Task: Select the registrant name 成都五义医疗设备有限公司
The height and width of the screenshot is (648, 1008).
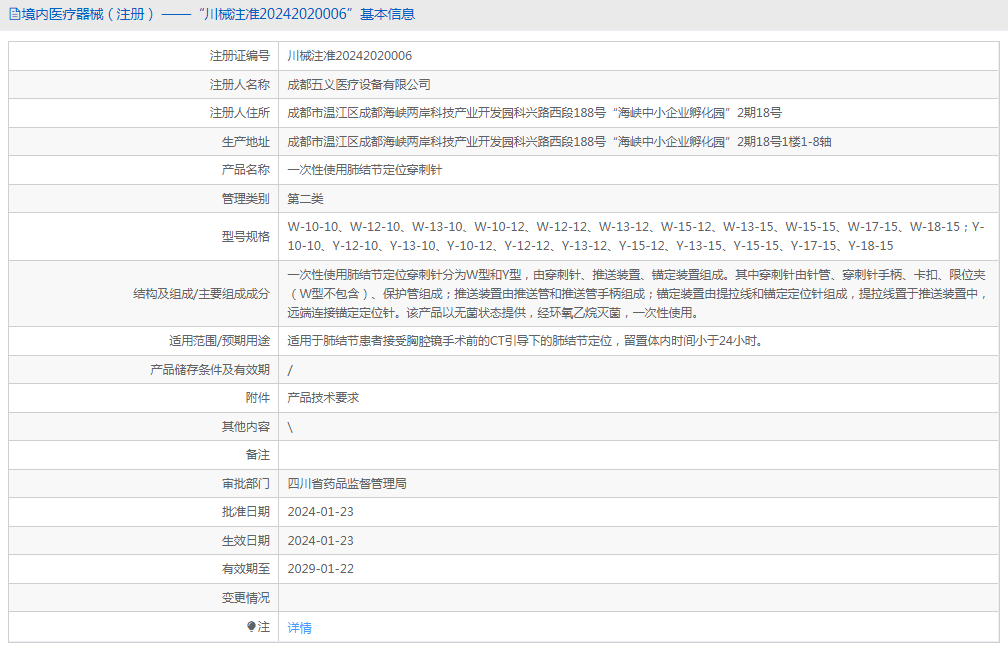Action: point(359,84)
